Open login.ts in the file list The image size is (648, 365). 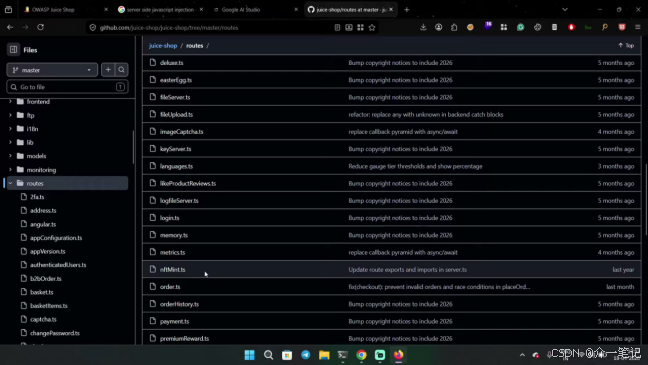[x=169, y=218]
